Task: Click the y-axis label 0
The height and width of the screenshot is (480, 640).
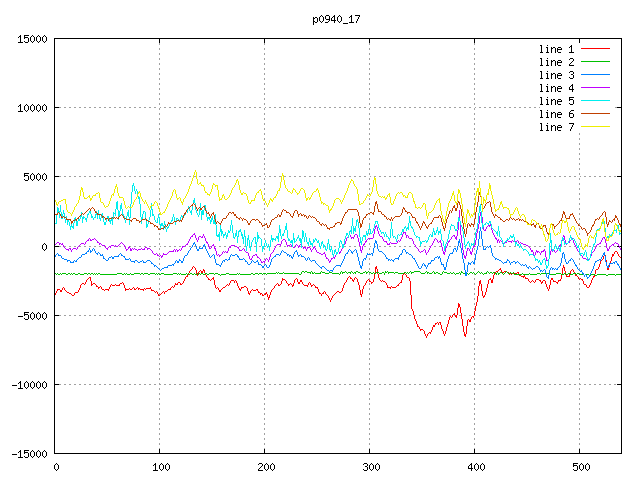Action: [44, 247]
